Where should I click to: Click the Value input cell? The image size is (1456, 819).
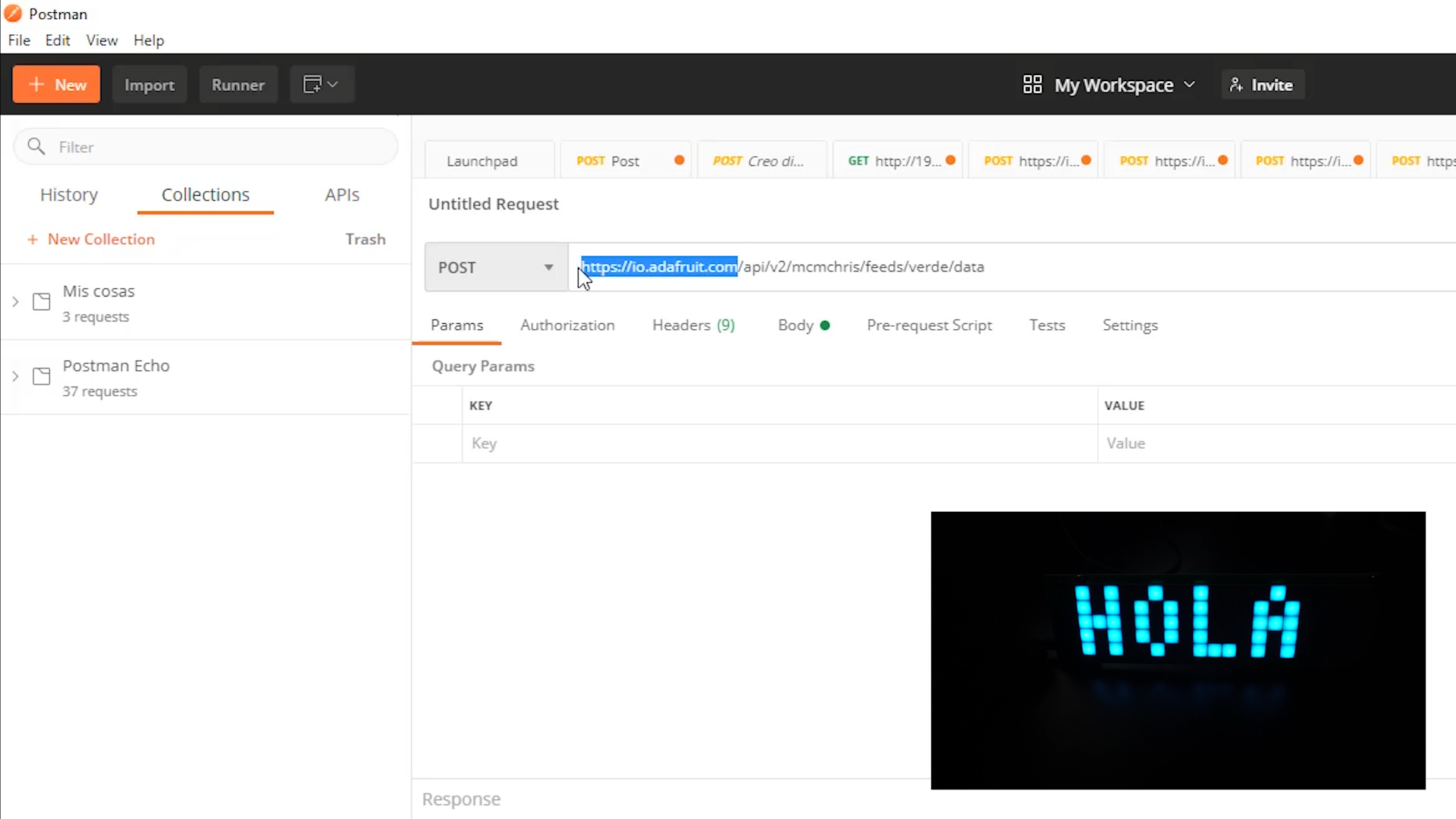(x=1277, y=444)
